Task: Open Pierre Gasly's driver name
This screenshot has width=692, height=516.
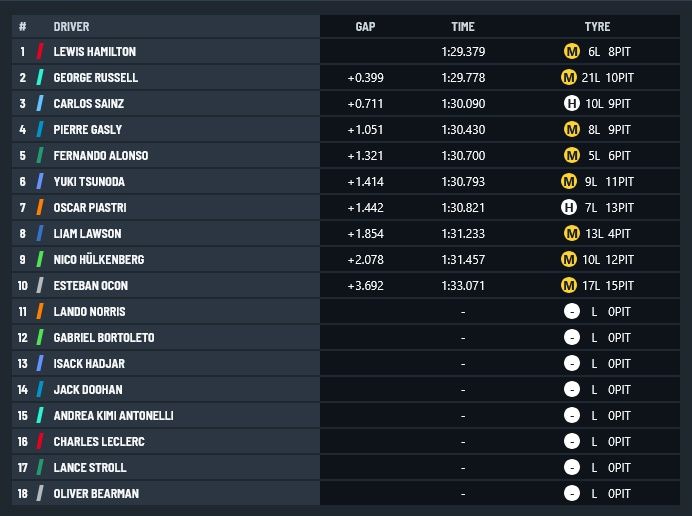Action: click(x=88, y=130)
